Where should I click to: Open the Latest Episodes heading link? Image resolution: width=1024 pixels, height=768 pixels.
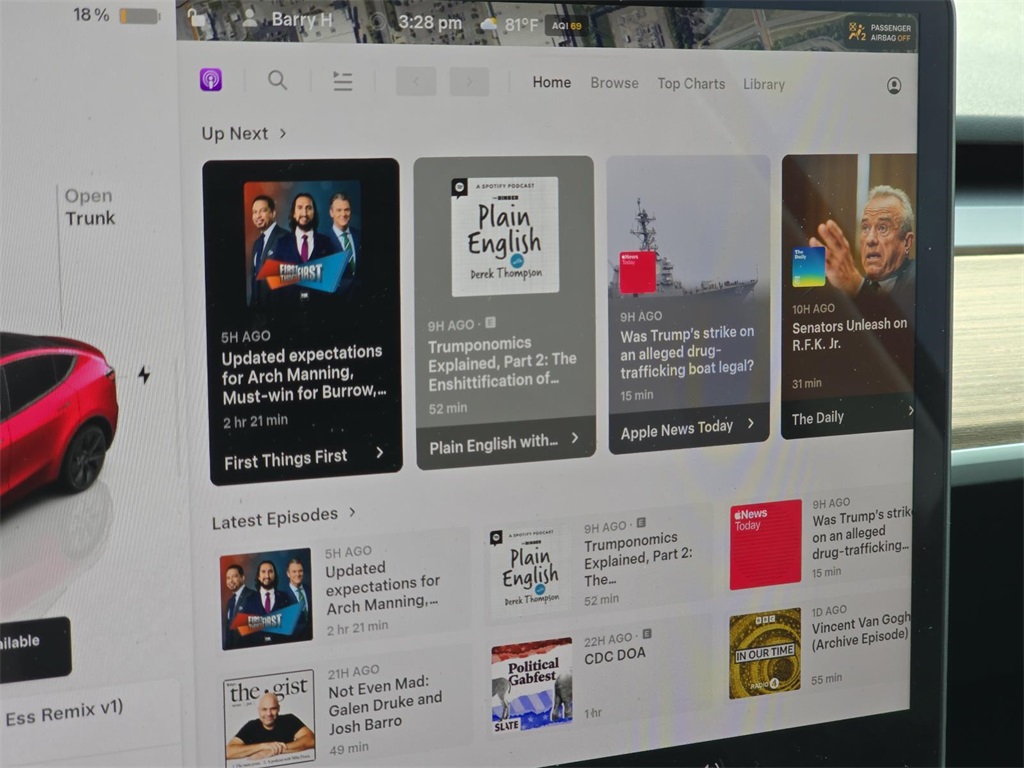275,519
